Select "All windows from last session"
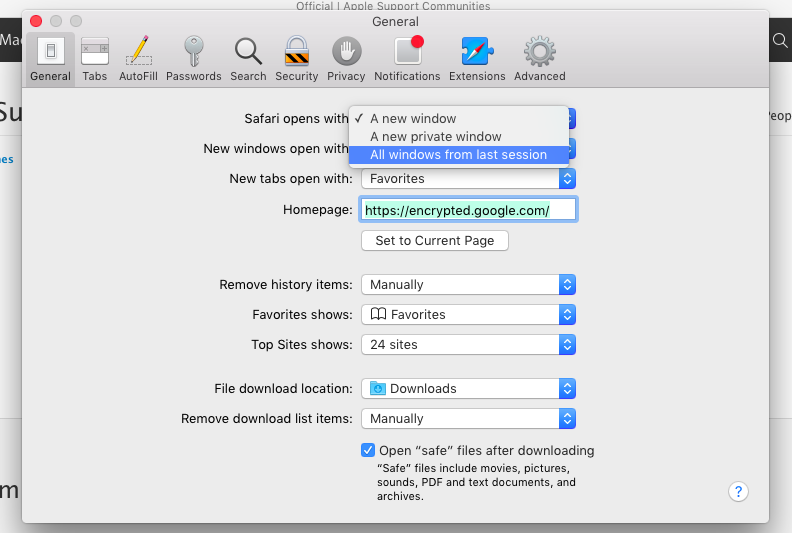Image resolution: width=792 pixels, height=533 pixels. coord(459,155)
